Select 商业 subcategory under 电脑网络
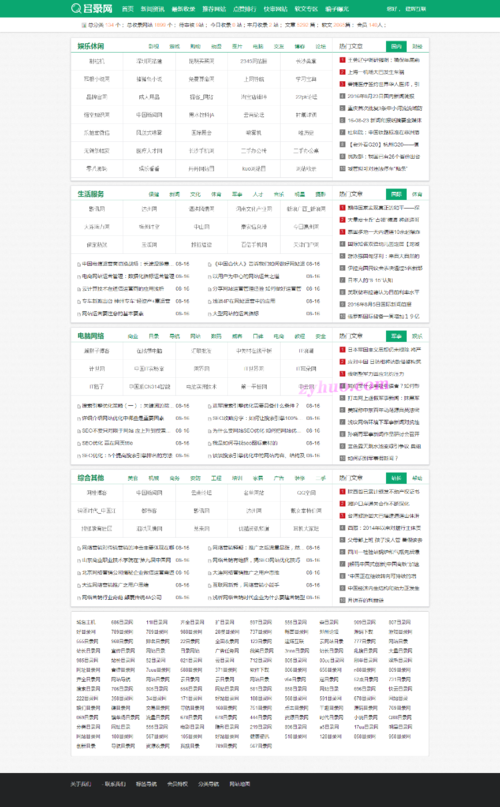The height and width of the screenshot is (807, 500). (133, 336)
